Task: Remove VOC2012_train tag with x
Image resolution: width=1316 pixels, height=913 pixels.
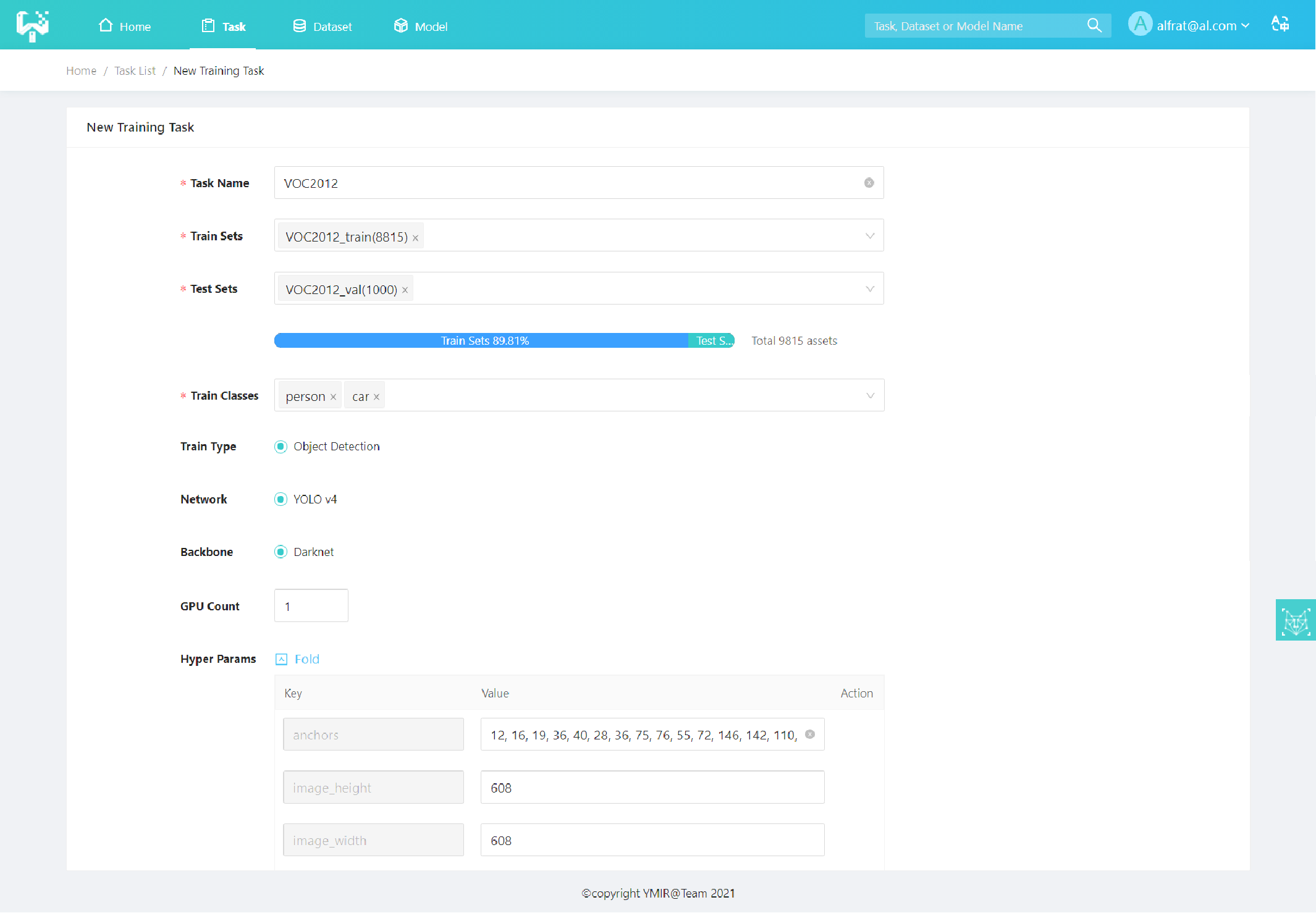Action: click(415, 238)
